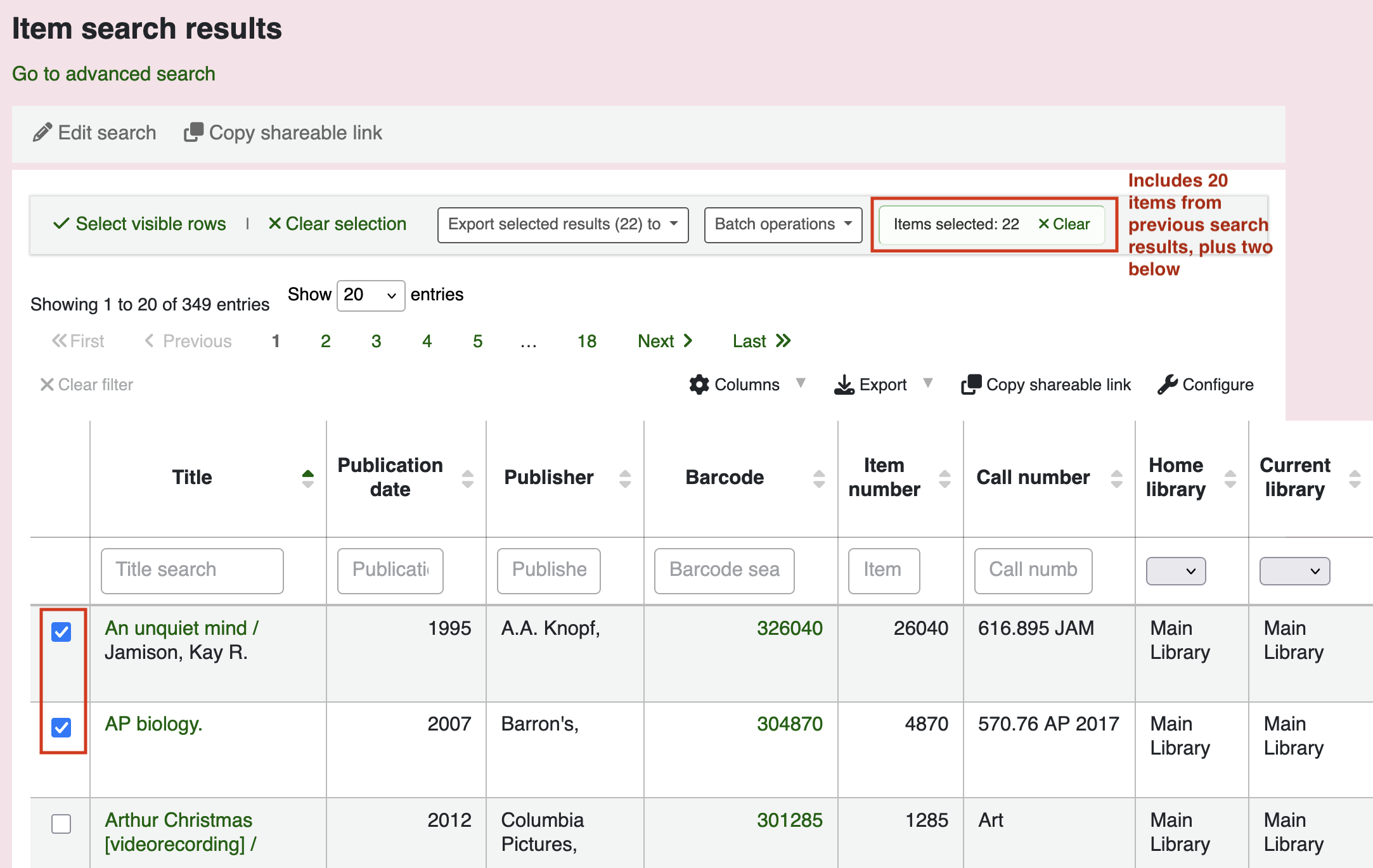Viewport: 1373px width, 868px height.
Task: Open the Show entries count dropdown
Action: (x=370, y=295)
